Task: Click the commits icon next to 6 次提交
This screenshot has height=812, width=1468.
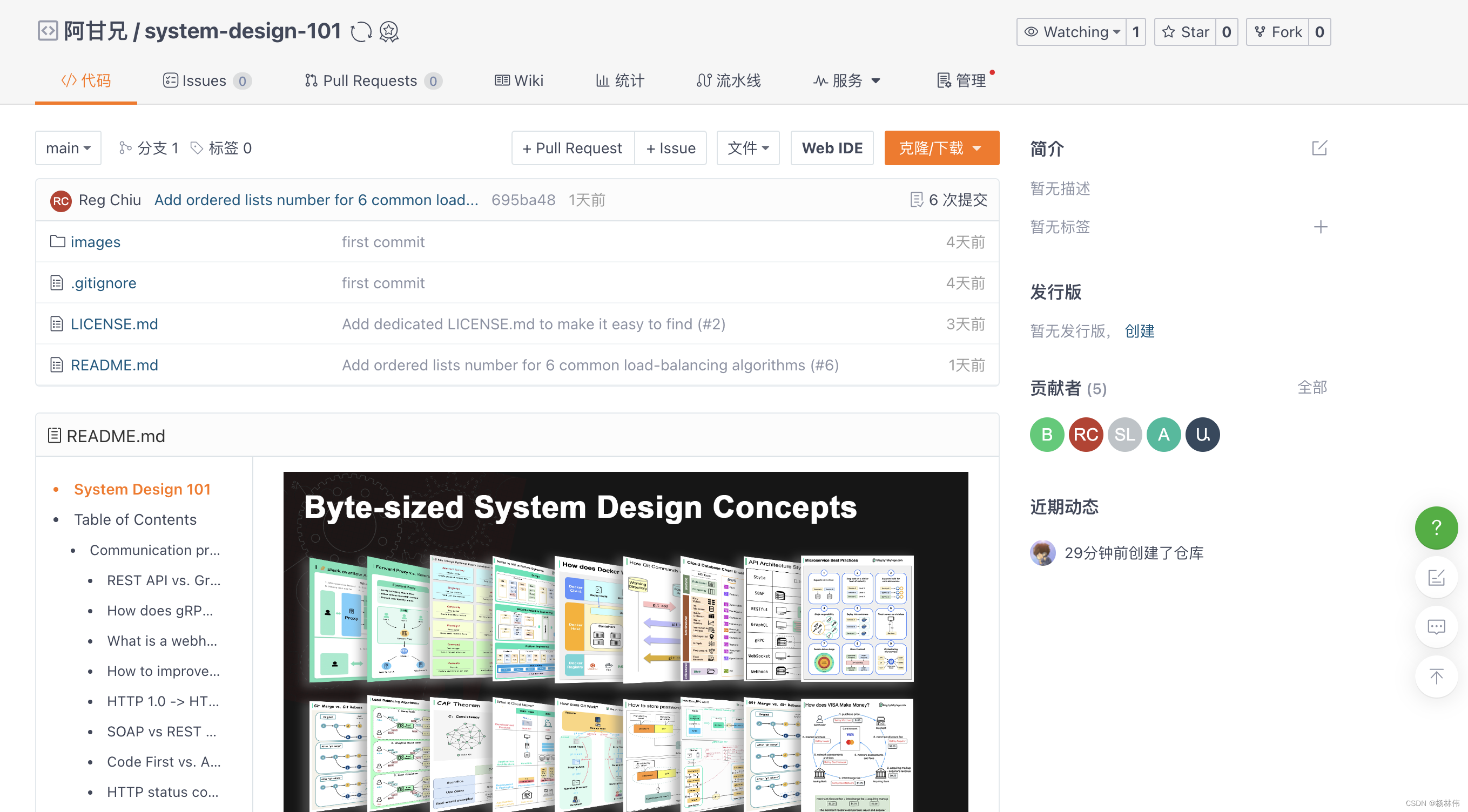Action: pos(917,199)
